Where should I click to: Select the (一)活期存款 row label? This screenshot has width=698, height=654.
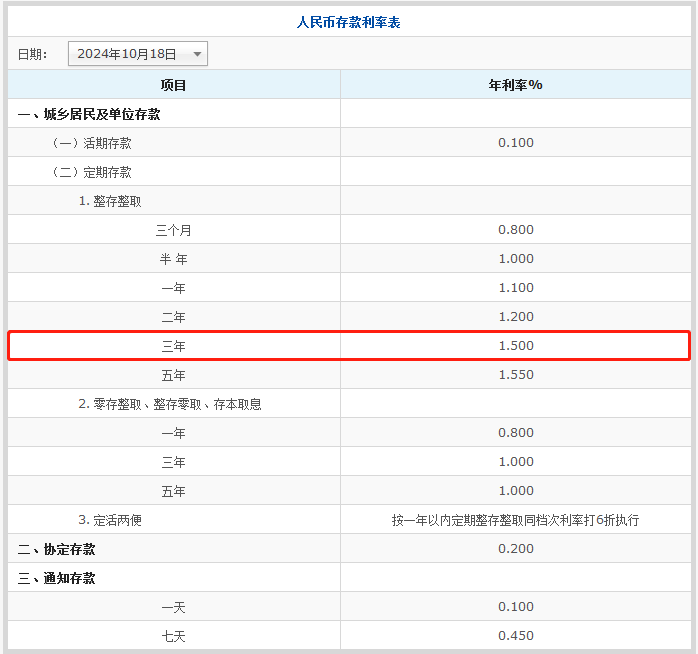point(90,143)
